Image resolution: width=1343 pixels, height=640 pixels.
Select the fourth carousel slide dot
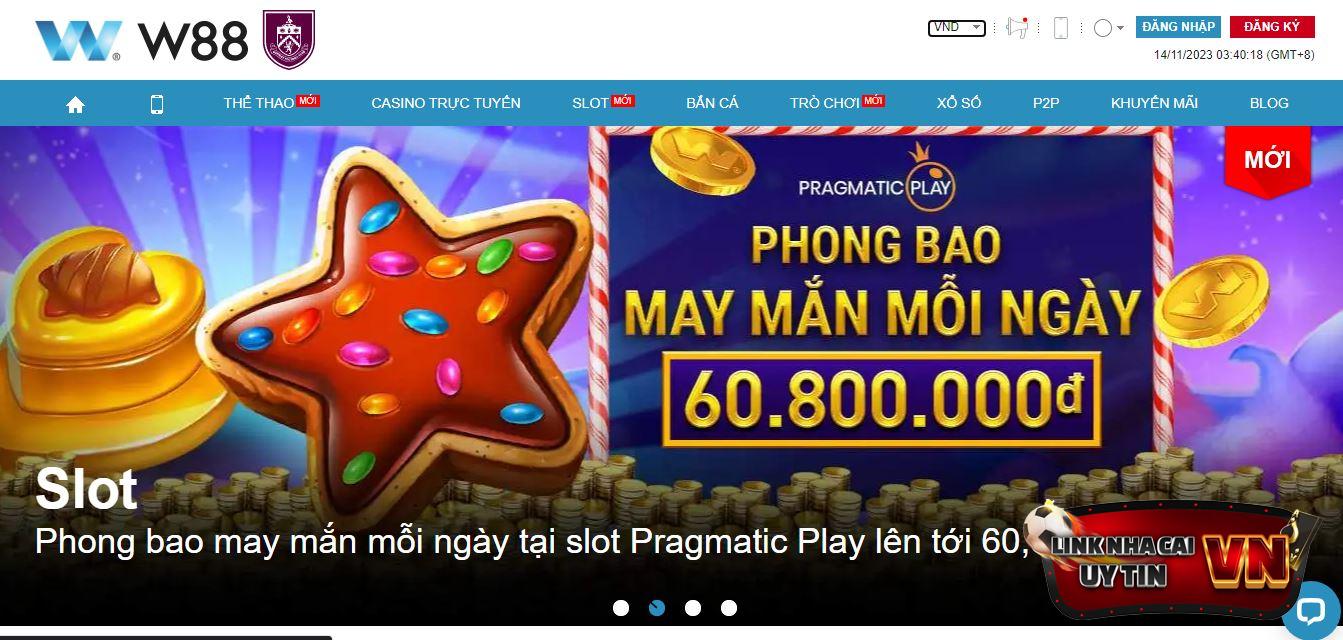729,608
